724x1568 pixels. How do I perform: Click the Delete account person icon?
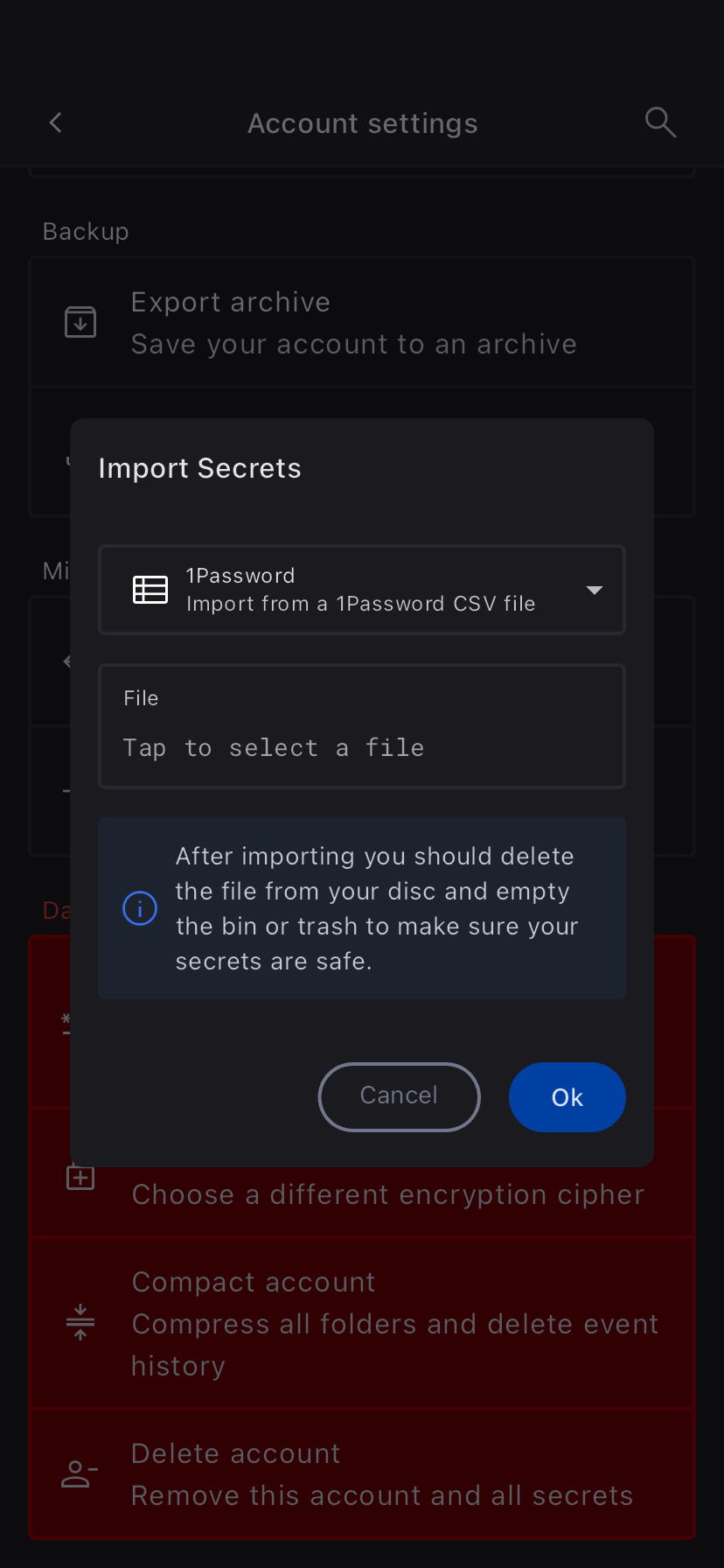tap(80, 1474)
